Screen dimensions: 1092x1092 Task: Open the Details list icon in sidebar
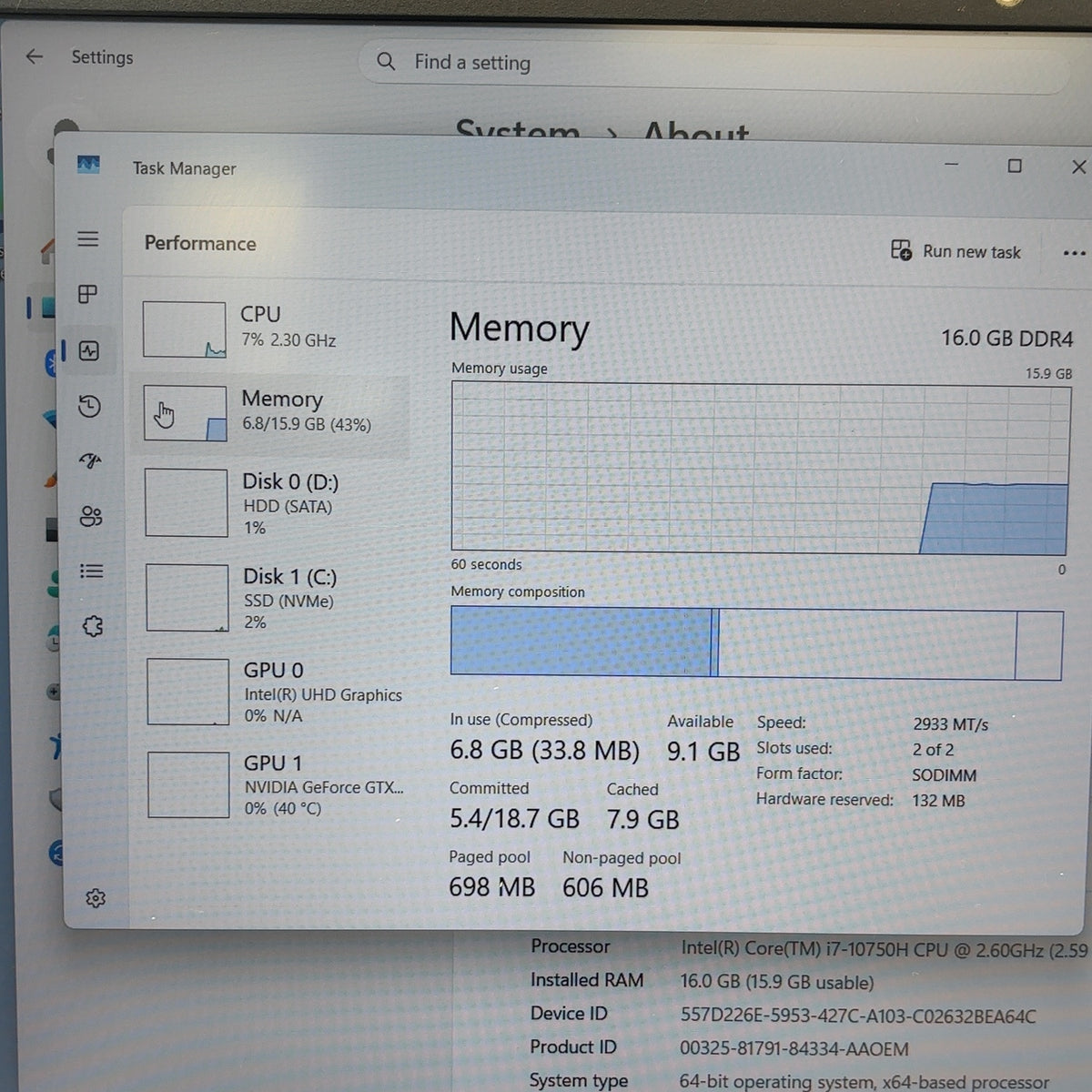pyautogui.click(x=91, y=571)
